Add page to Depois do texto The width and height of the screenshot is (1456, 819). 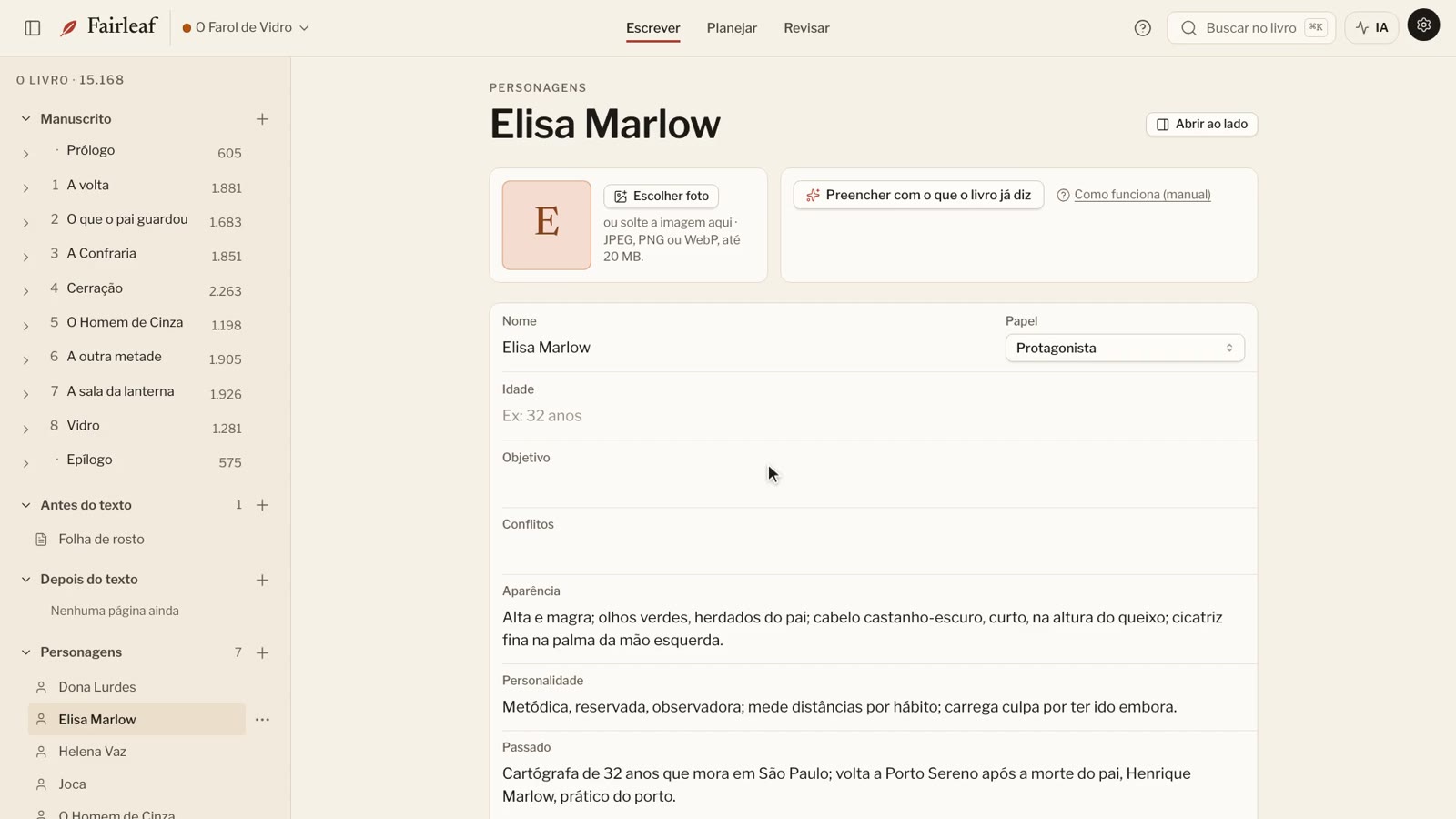point(262,580)
